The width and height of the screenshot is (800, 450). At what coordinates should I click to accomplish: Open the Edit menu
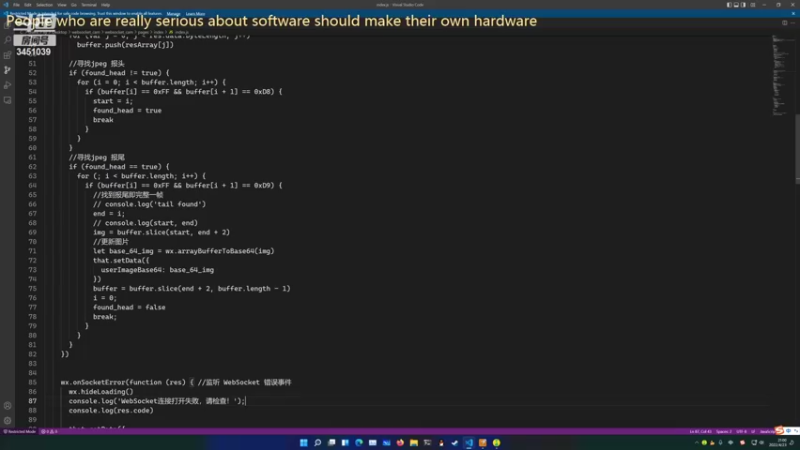28,5
